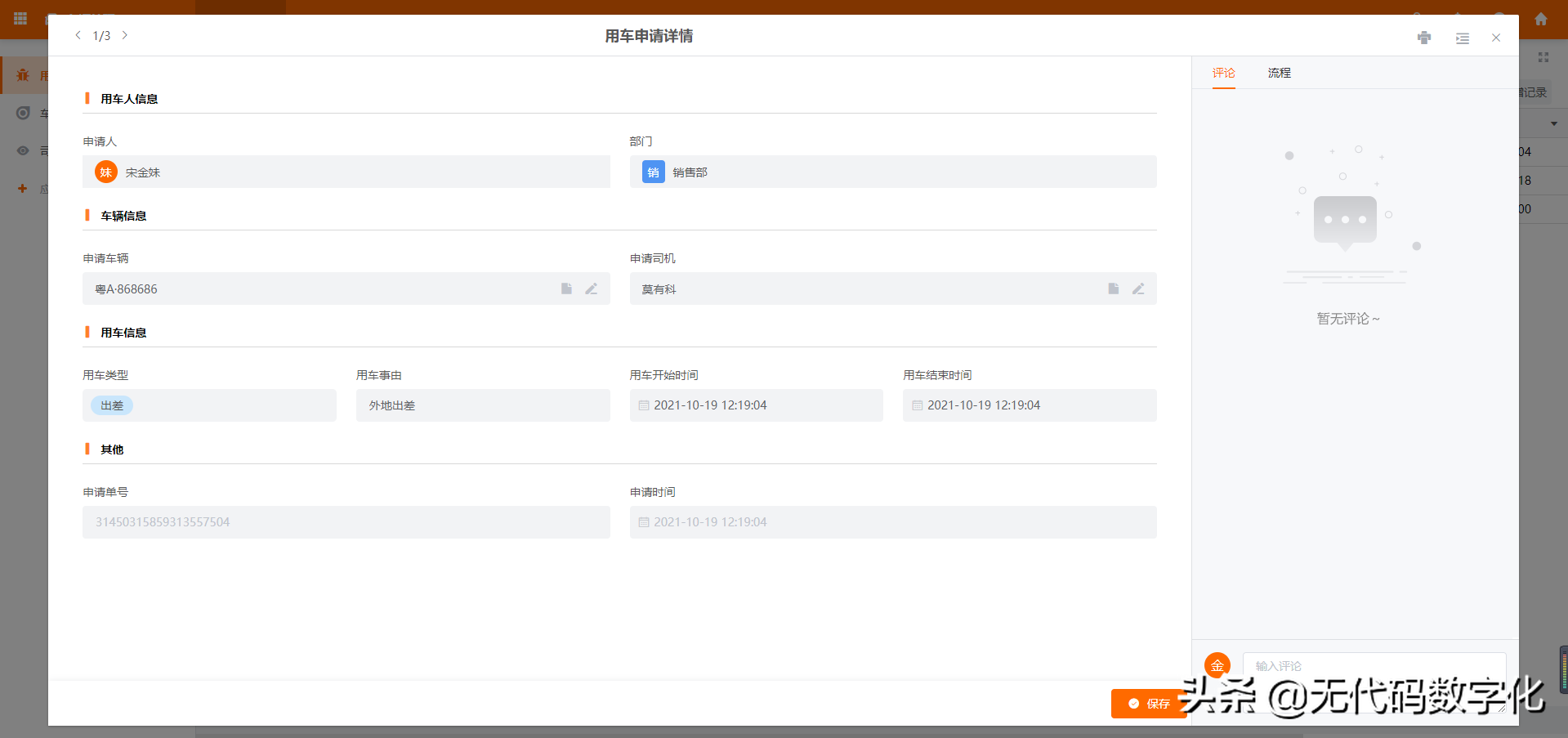The width and height of the screenshot is (1568, 738).
Task: Click driver name 莫有科
Action: tap(659, 289)
